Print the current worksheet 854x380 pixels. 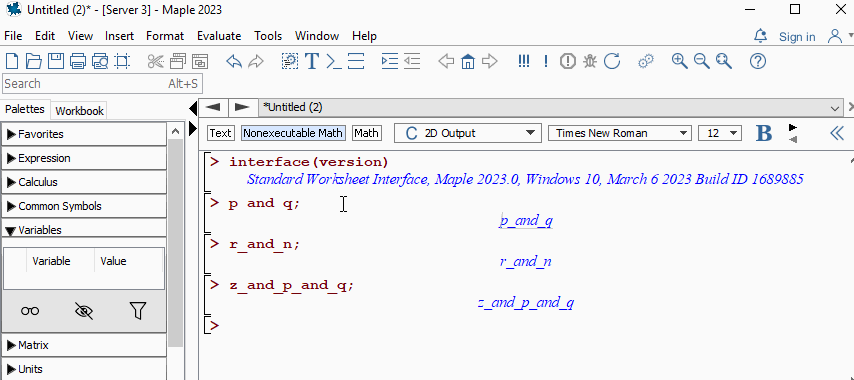[x=78, y=61]
